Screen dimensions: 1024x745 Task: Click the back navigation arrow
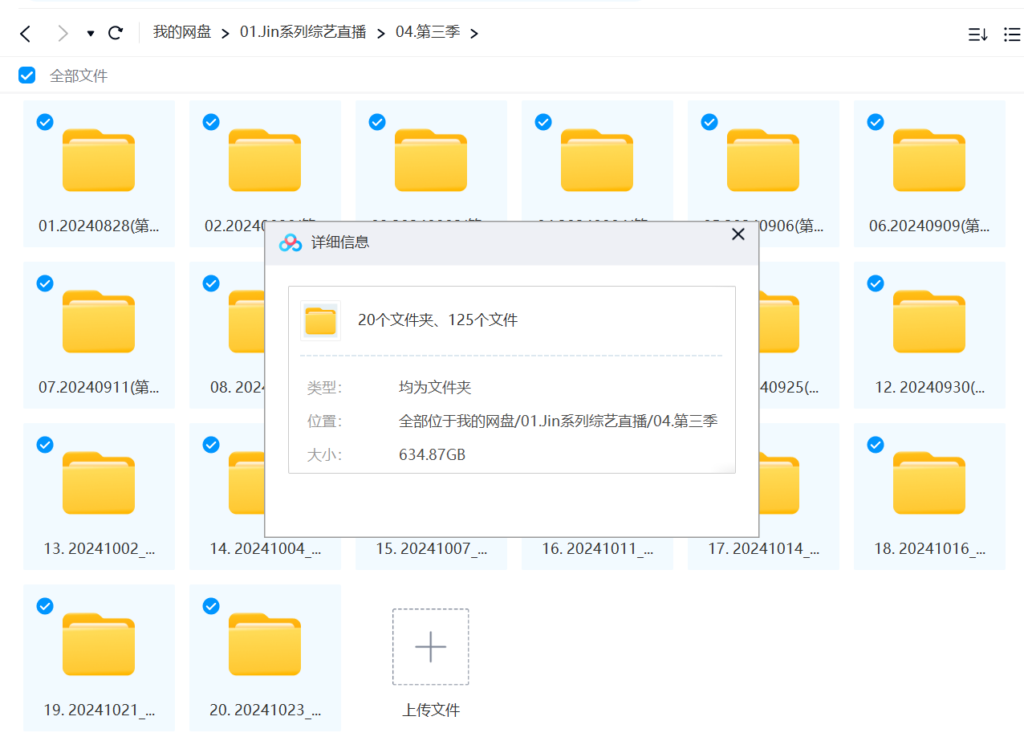pos(23,32)
